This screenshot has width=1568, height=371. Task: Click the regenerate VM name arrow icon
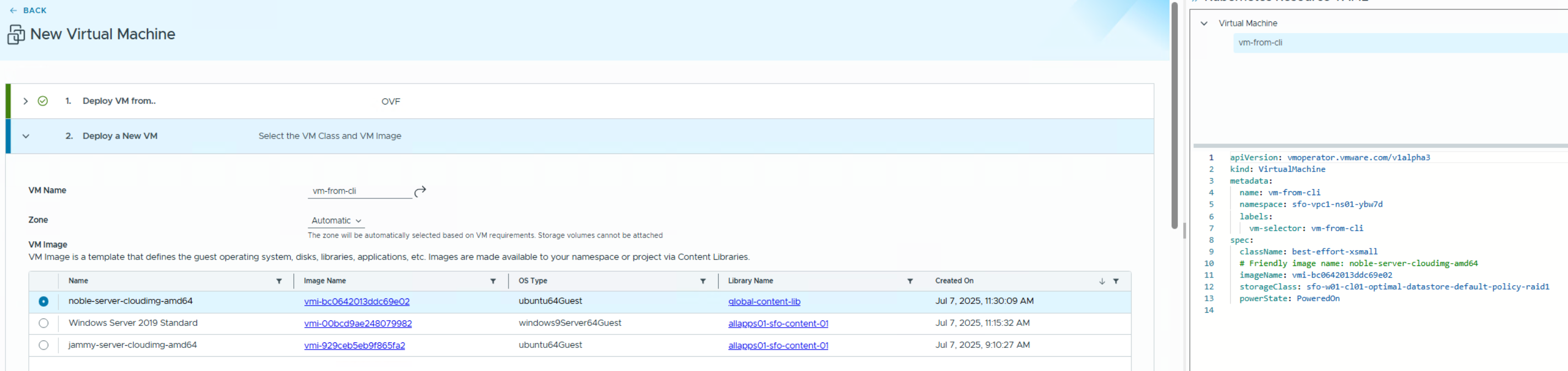coord(420,192)
